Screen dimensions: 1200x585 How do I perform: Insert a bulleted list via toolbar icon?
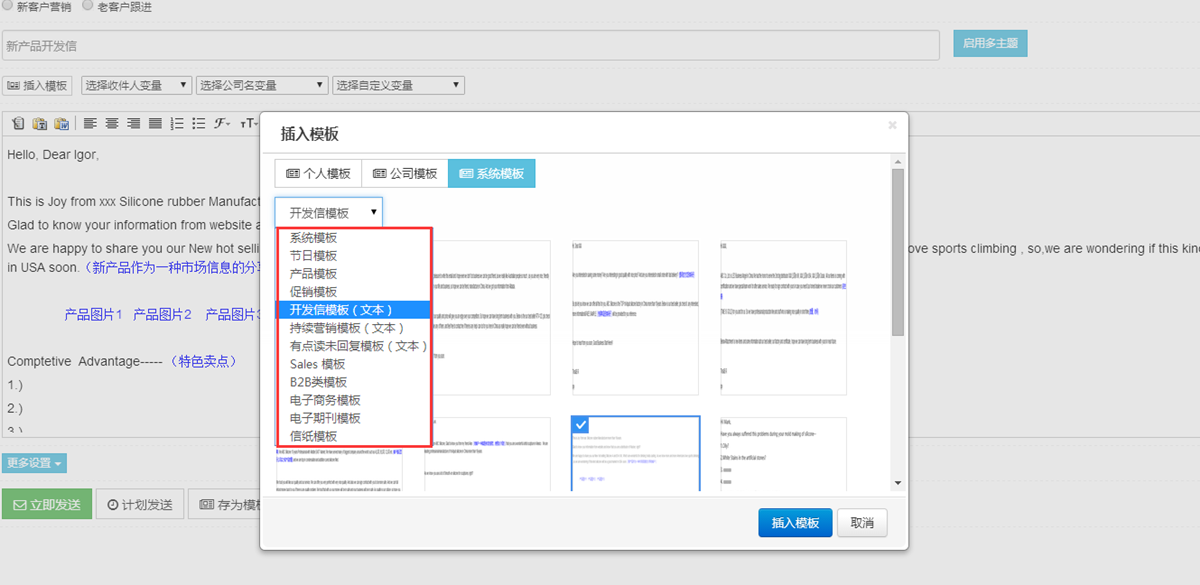198,124
